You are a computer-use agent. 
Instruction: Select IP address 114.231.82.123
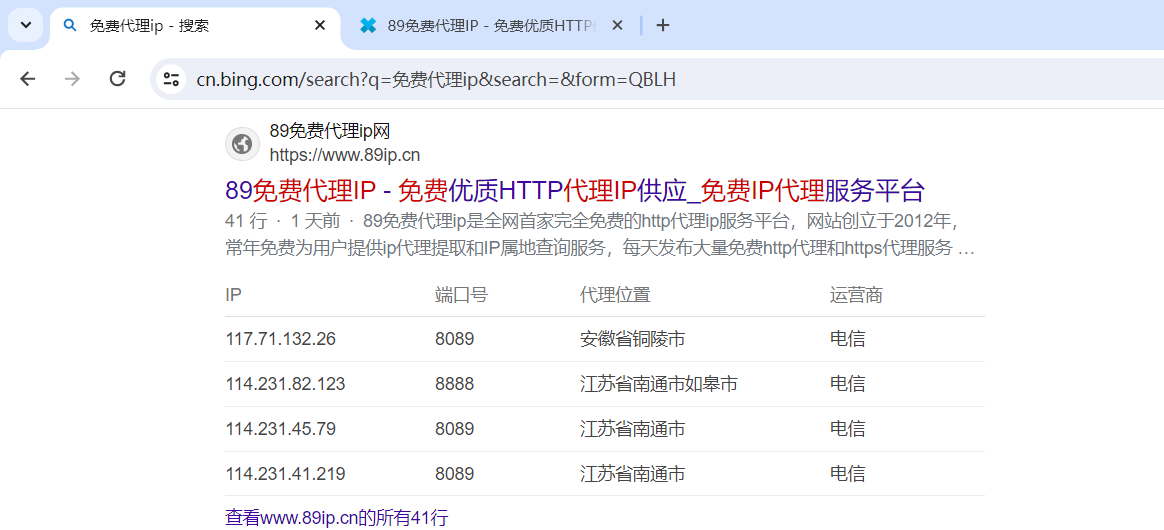pyautogui.click(x=285, y=384)
